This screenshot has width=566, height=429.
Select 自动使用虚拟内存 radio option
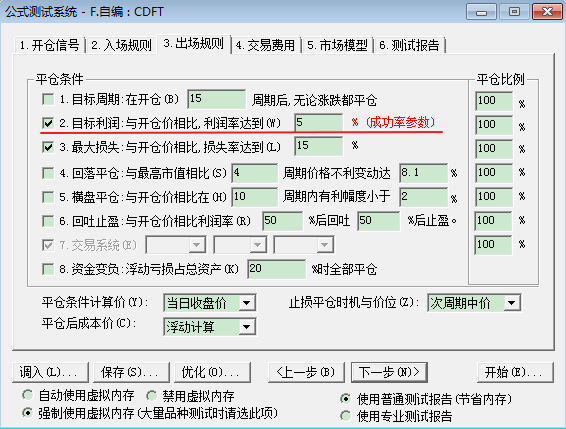click(27, 395)
